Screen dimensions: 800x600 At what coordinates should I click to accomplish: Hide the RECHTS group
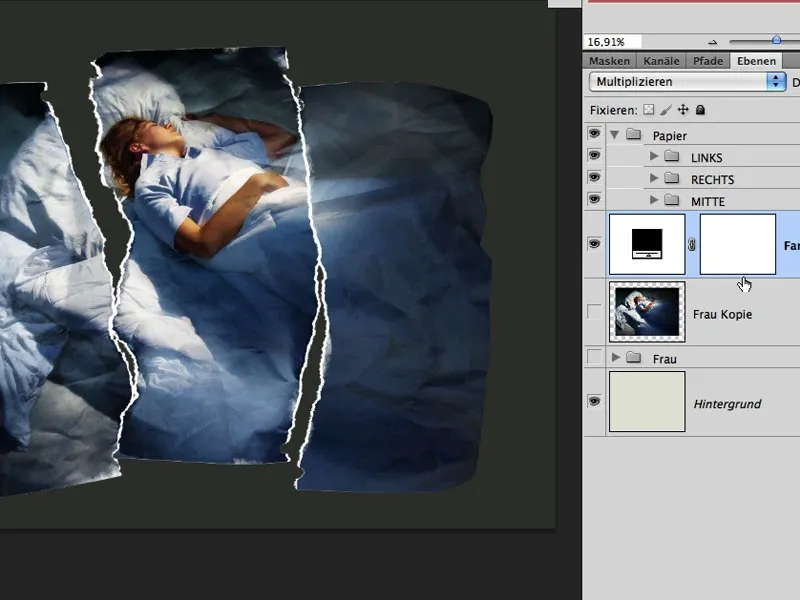pos(594,177)
